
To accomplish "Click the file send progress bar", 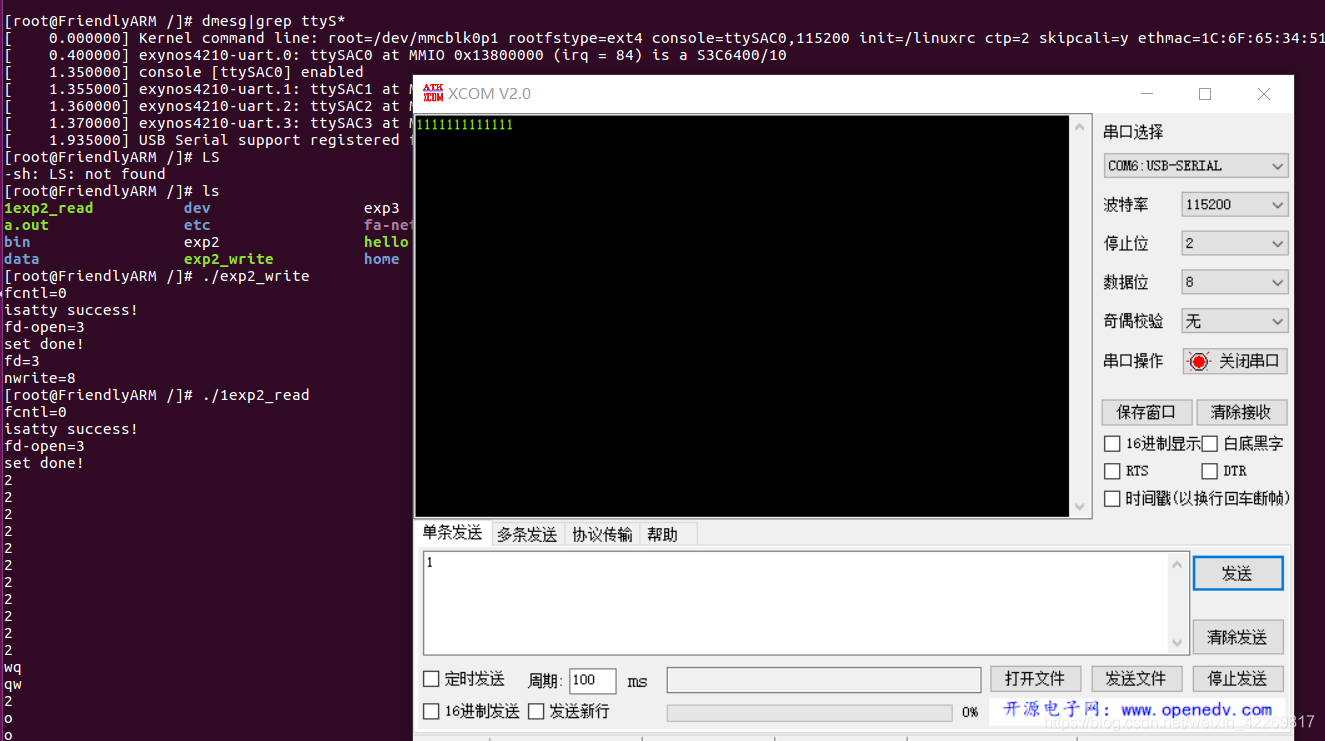I will click(x=809, y=713).
